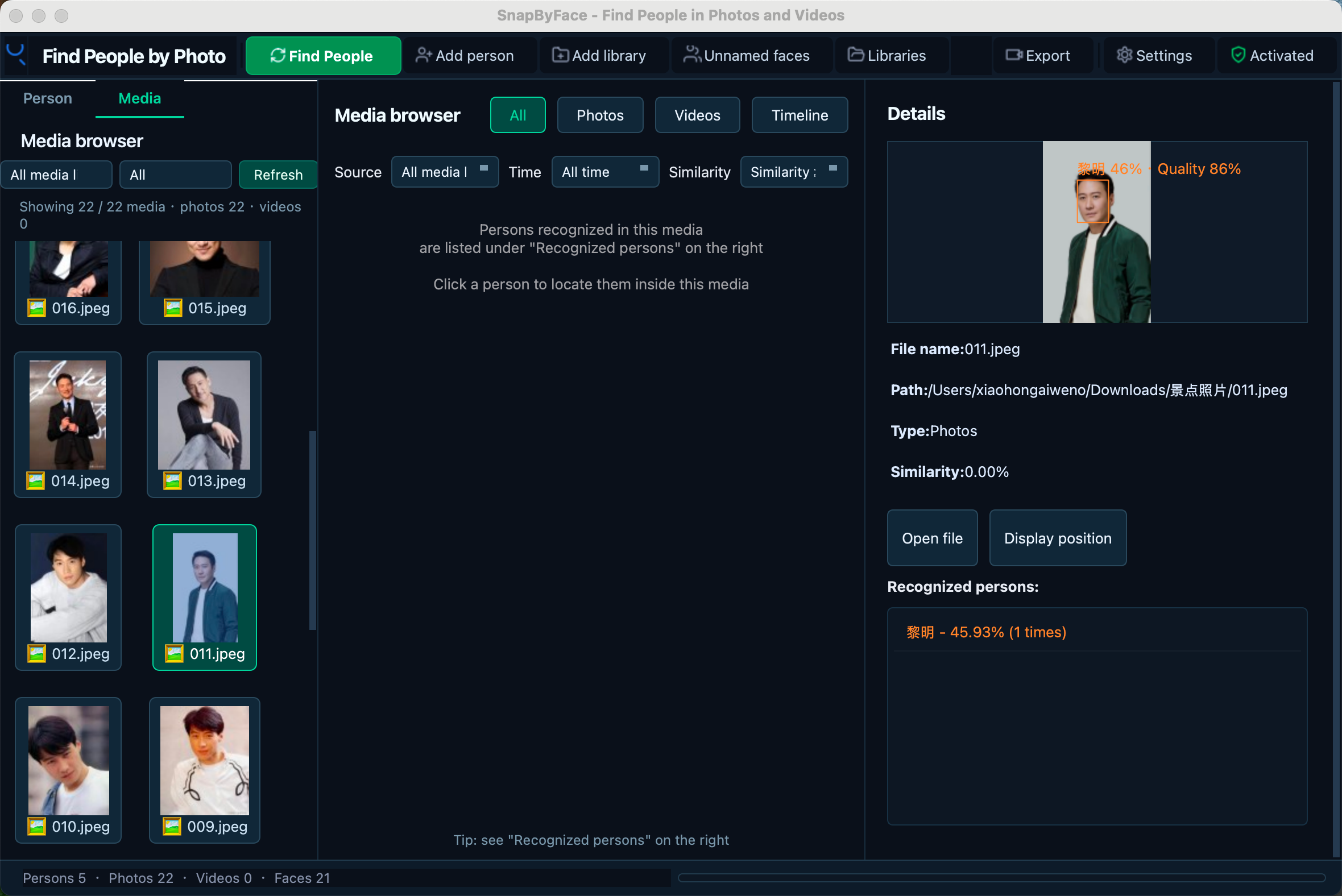
Task: Select the 011.jpeg thumbnail photo
Action: 205,587
